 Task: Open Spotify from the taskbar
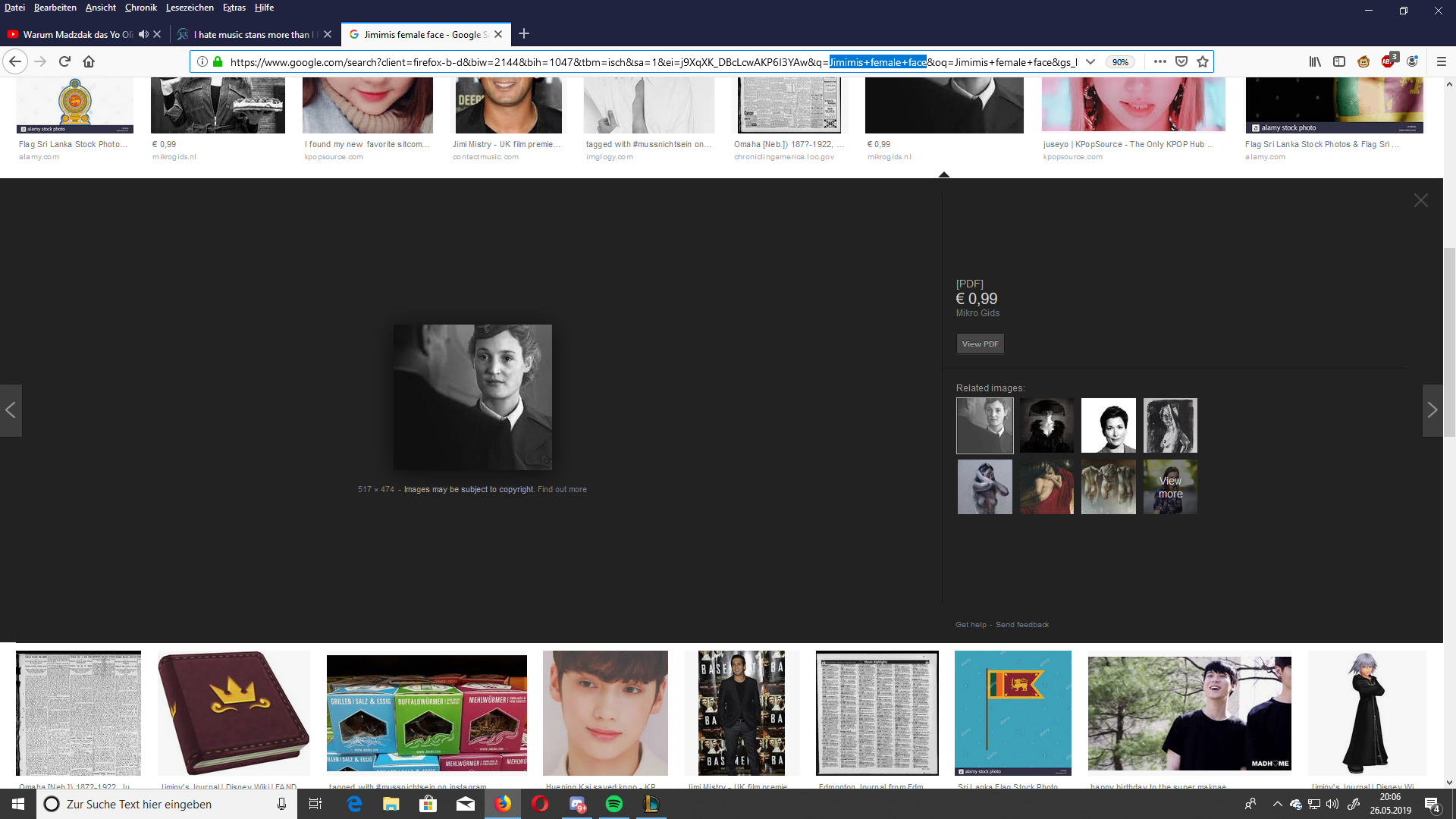tap(614, 804)
